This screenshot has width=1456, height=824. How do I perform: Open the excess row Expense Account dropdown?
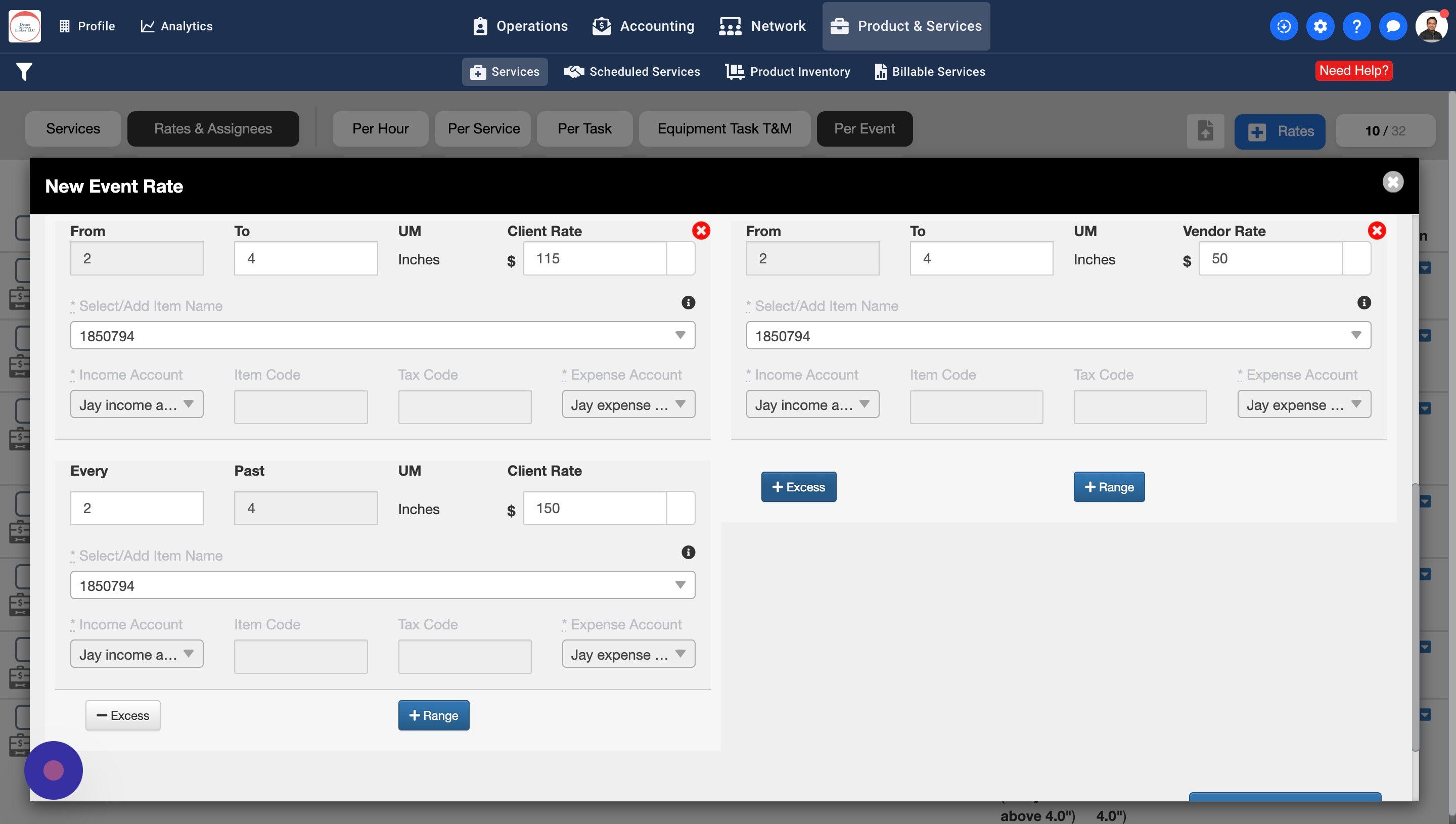click(627, 654)
